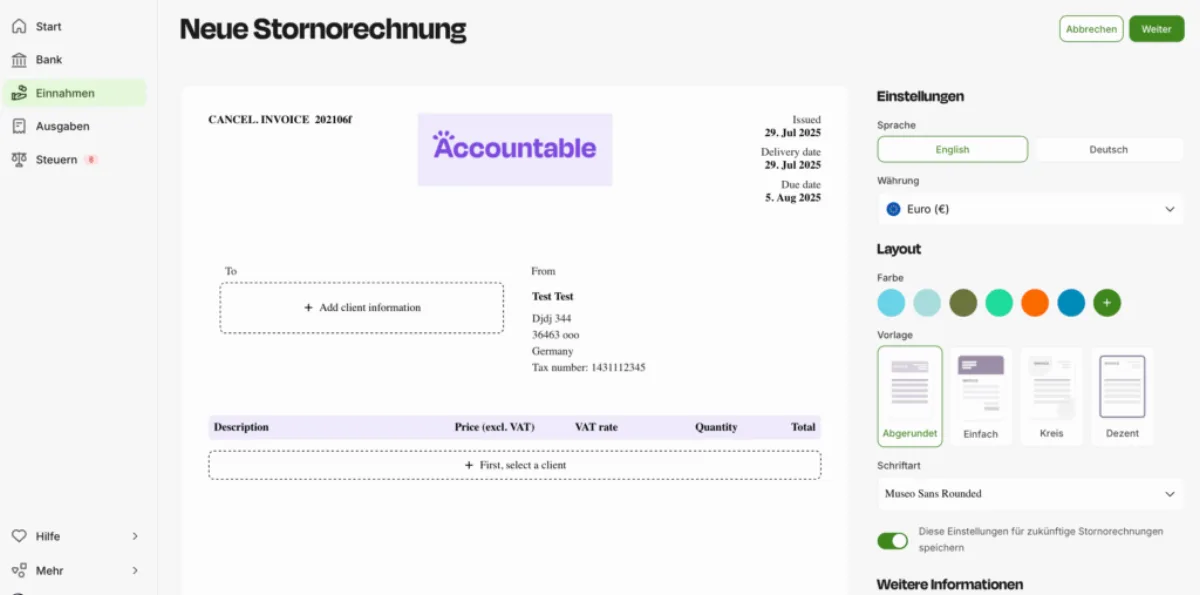Screen dimensions: 1200x595
Task: Pick the dark blue color swatch
Action: (x=1071, y=302)
